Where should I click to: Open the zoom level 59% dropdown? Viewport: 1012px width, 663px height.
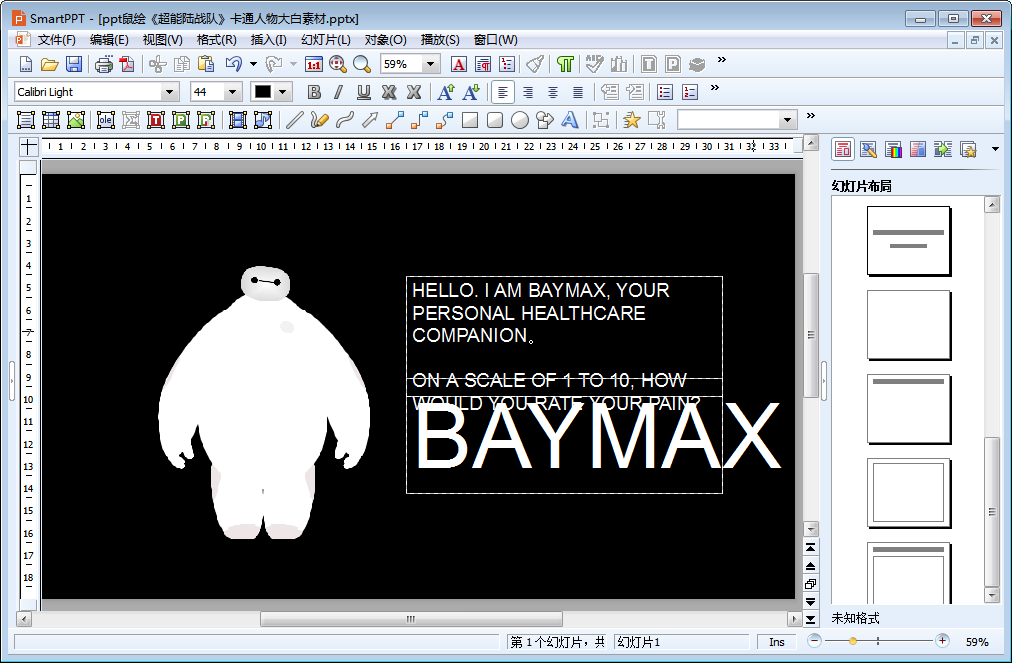coord(430,64)
